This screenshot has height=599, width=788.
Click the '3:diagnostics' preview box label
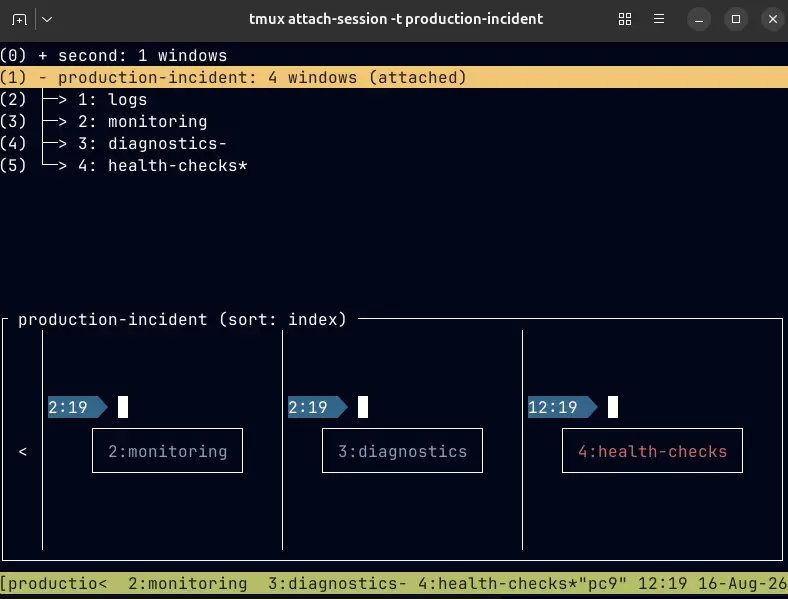403,451
